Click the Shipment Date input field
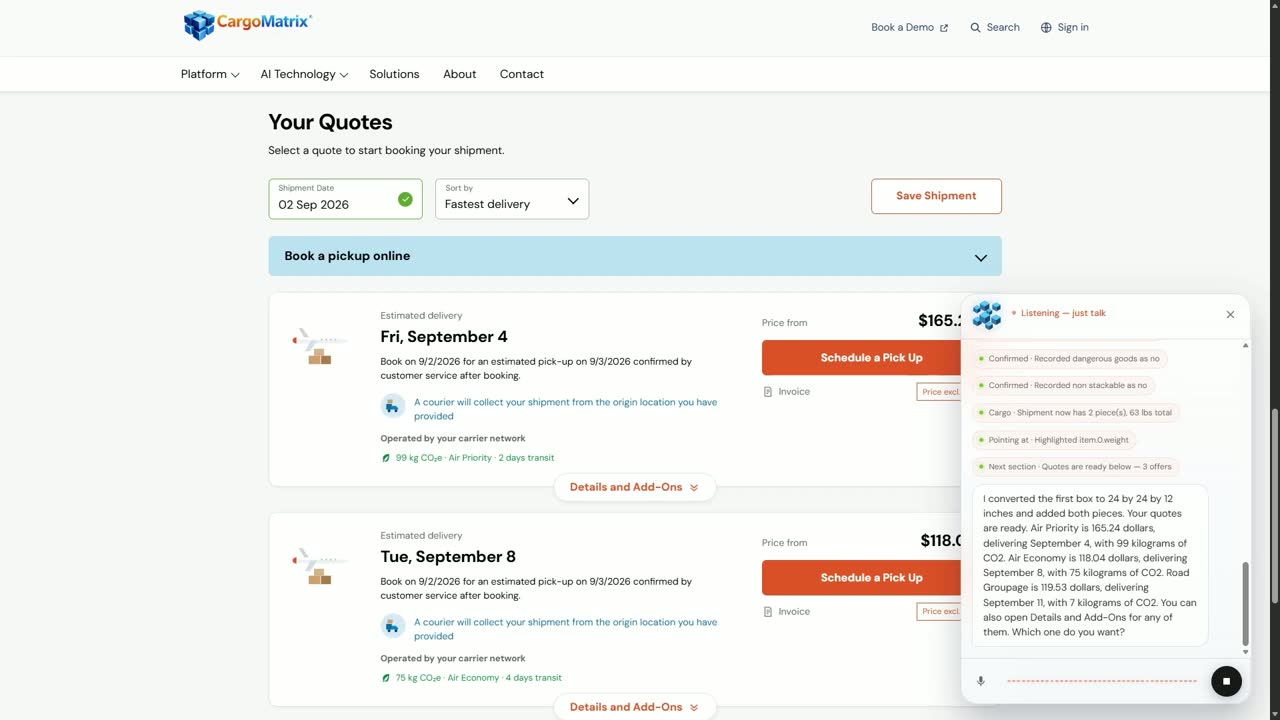Image resolution: width=1280 pixels, height=720 pixels. coord(345,199)
